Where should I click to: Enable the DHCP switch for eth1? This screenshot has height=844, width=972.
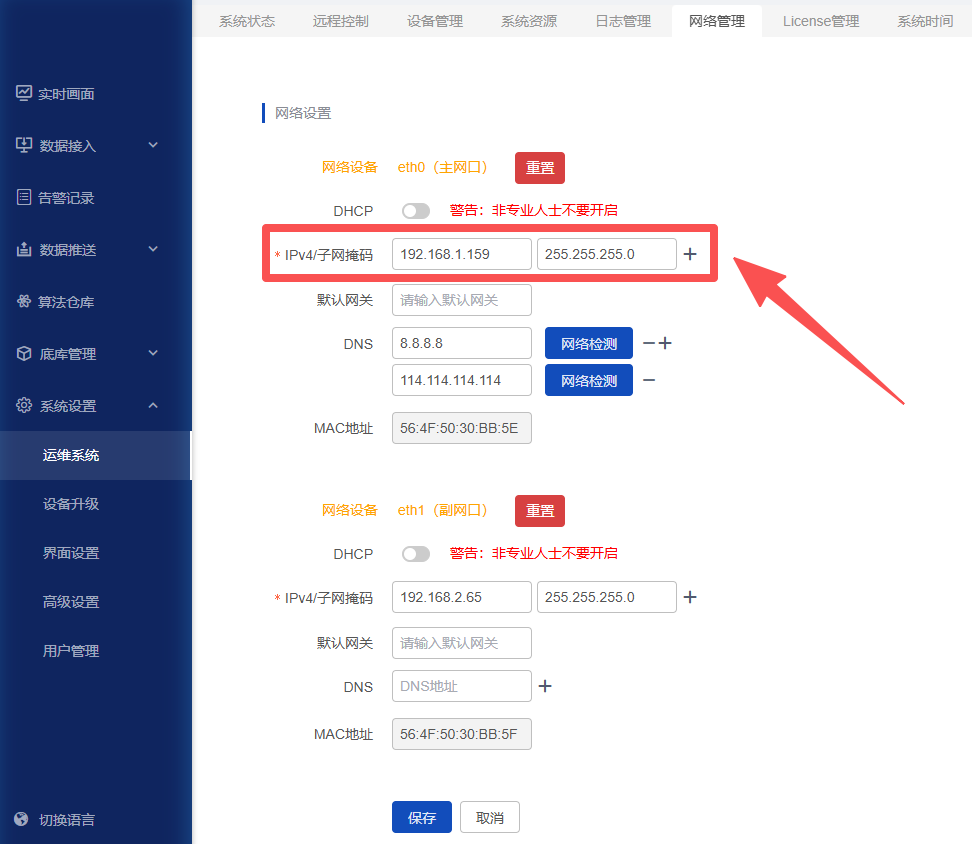coord(415,554)
